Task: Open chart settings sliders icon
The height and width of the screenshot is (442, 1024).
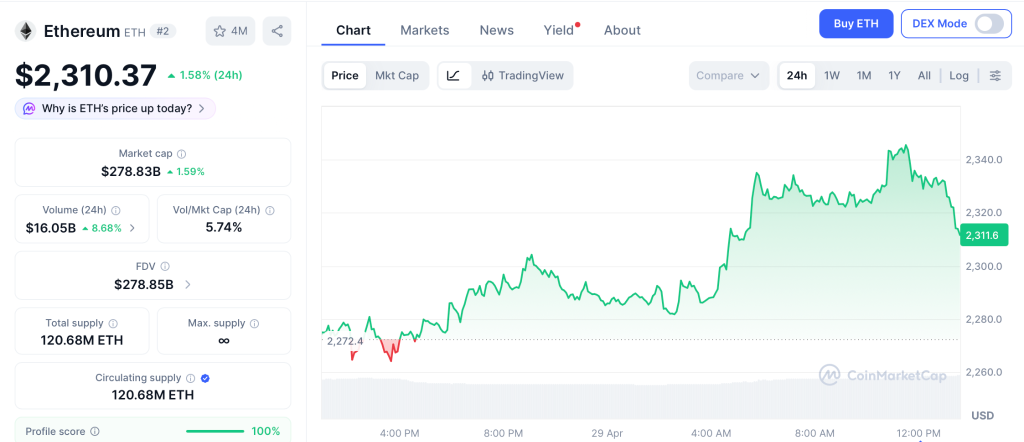Action: click(994, 76)
